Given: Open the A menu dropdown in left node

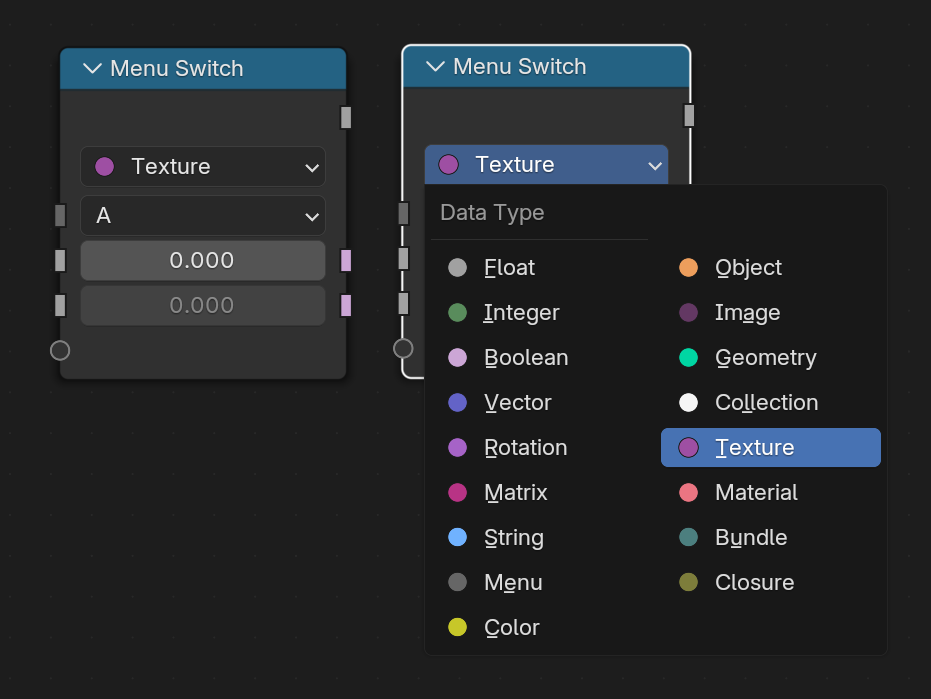Looking at the screenshot, I should [203, 216].
